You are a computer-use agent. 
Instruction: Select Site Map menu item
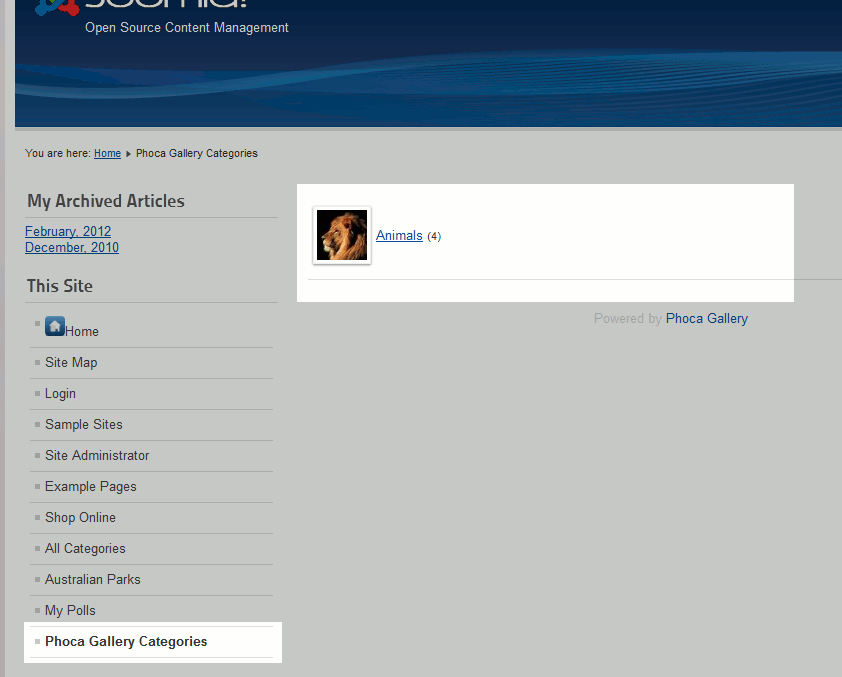click(x=71, y=363)
